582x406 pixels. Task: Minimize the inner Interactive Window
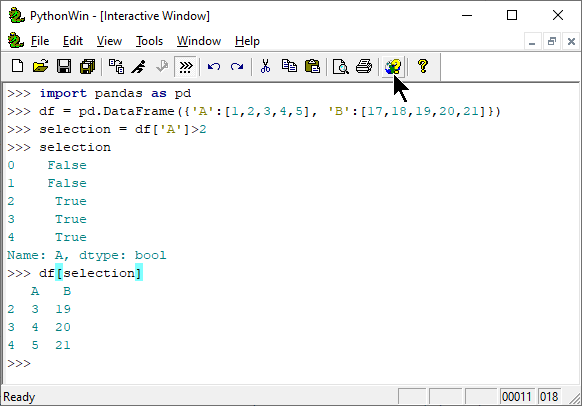click(x=532, y=41)
